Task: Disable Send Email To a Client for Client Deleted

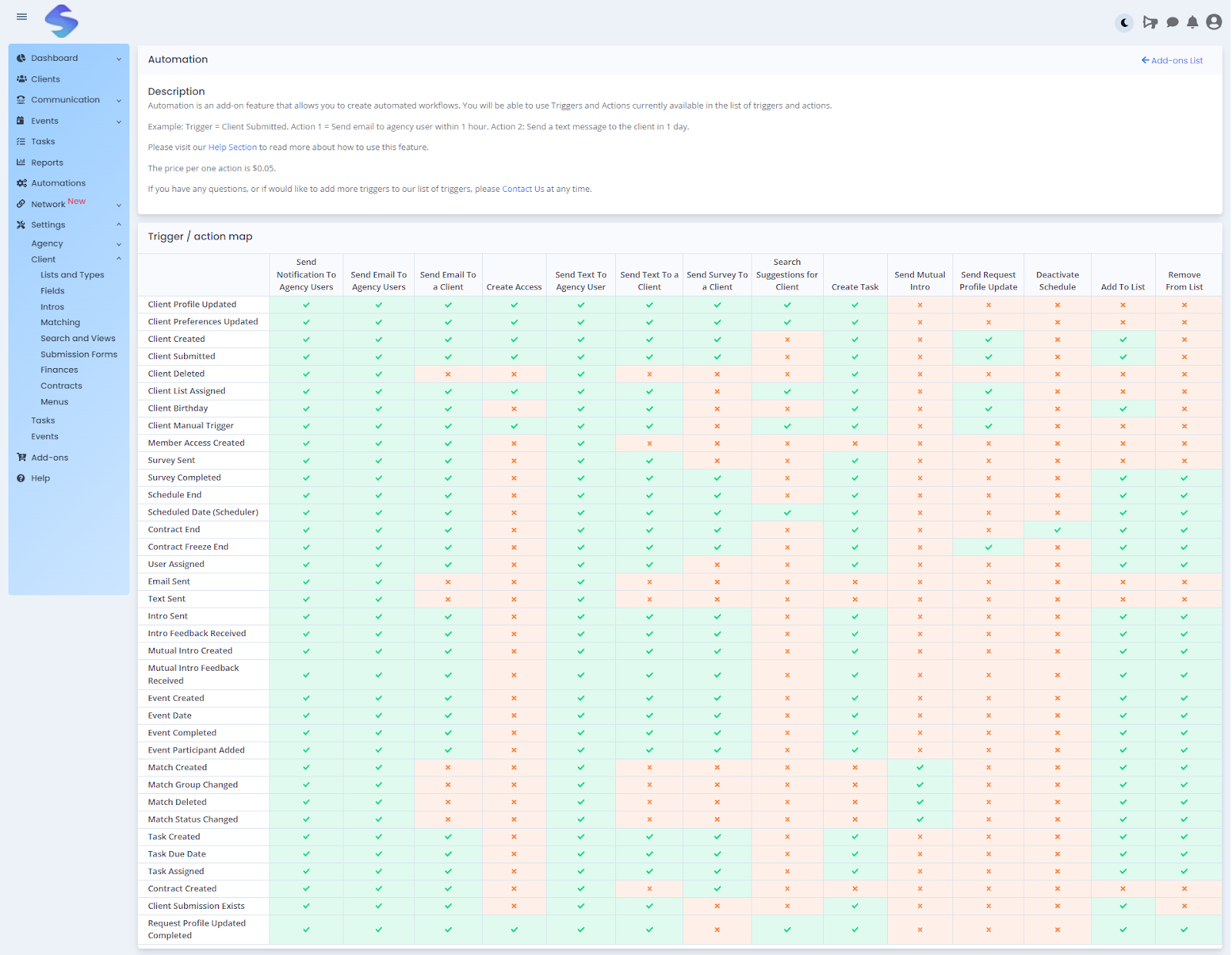Action: point(448,374)
